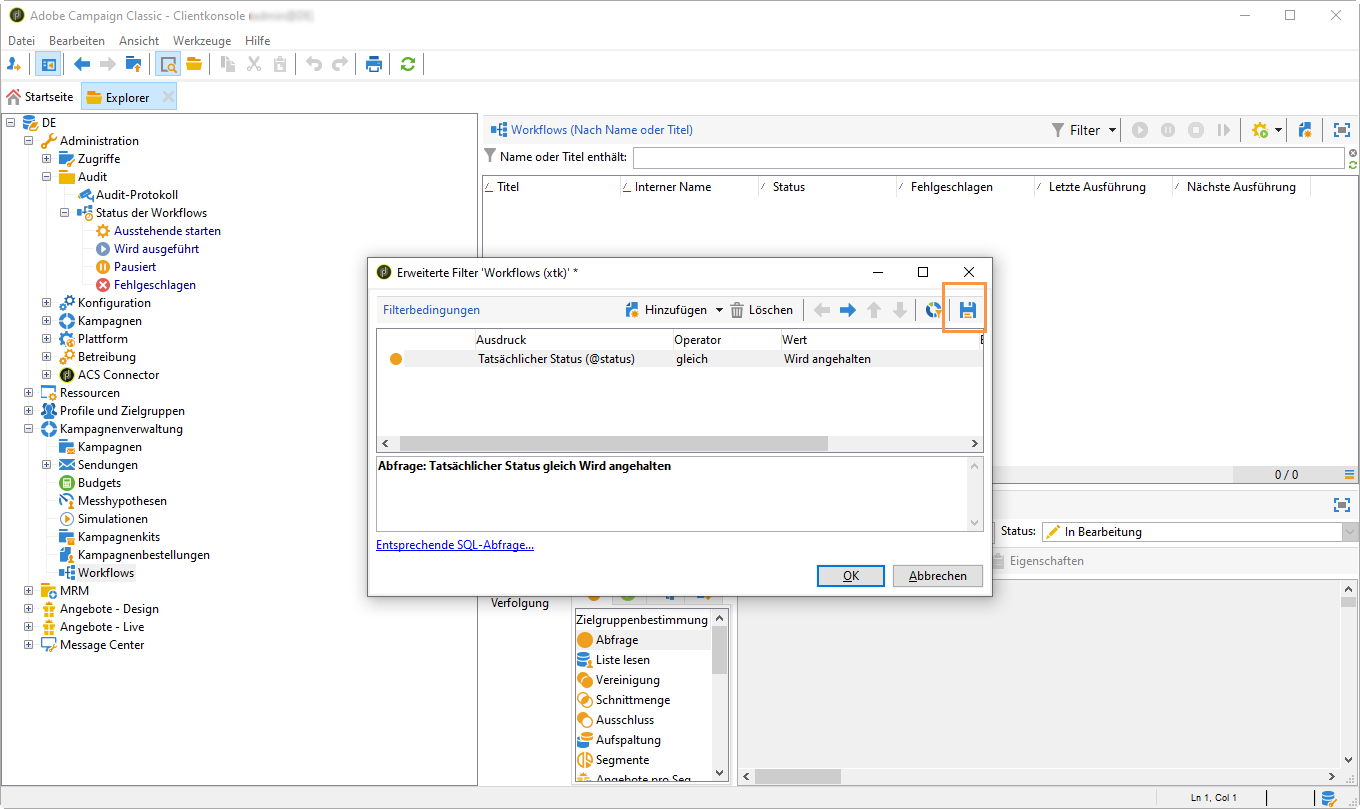Click the green refresh icon in main toolbar
The width and height of the screenshot is (1360, 809).
pyautogui.click(x=408, y=64)
